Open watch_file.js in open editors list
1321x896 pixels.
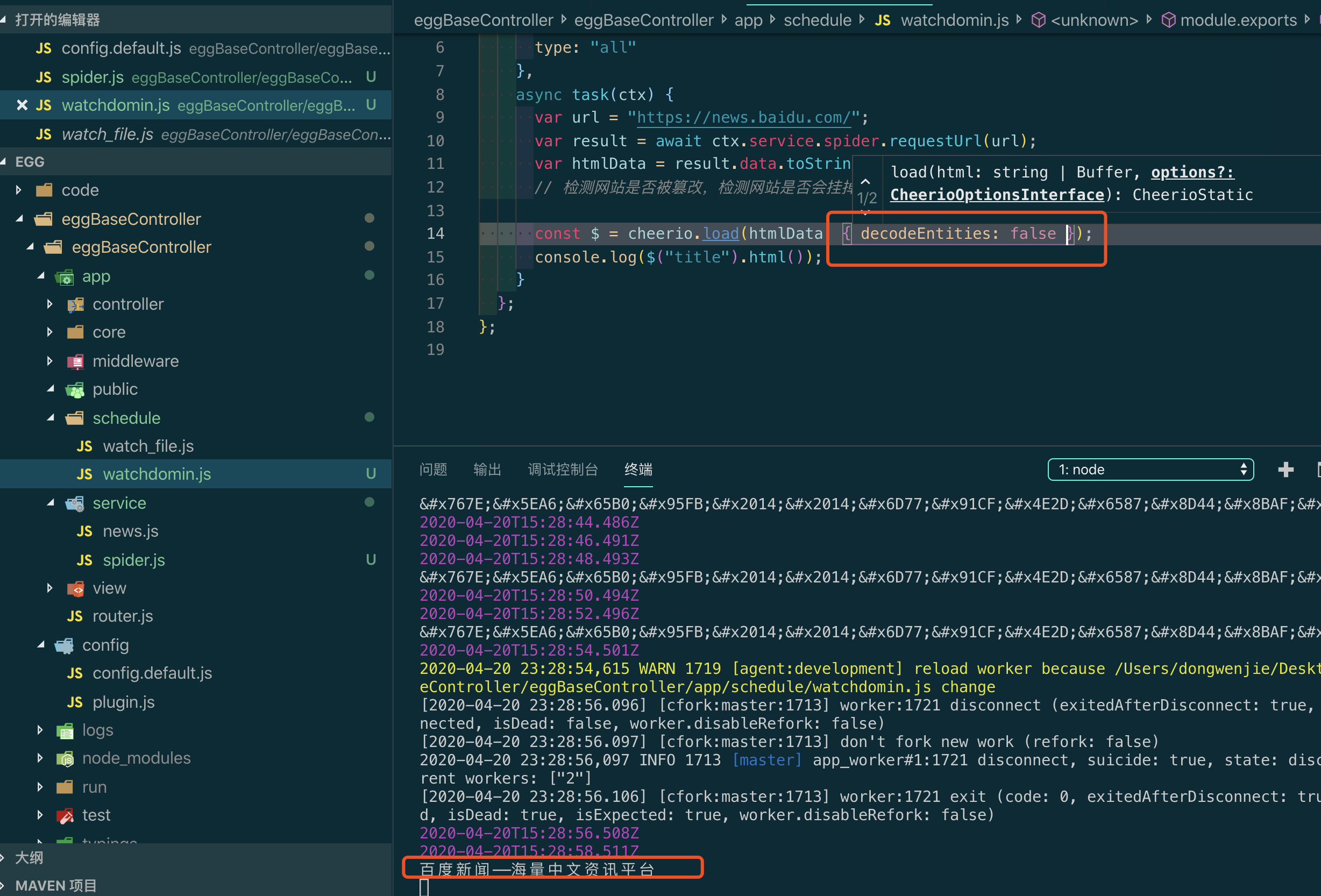[x=196, y=134]
